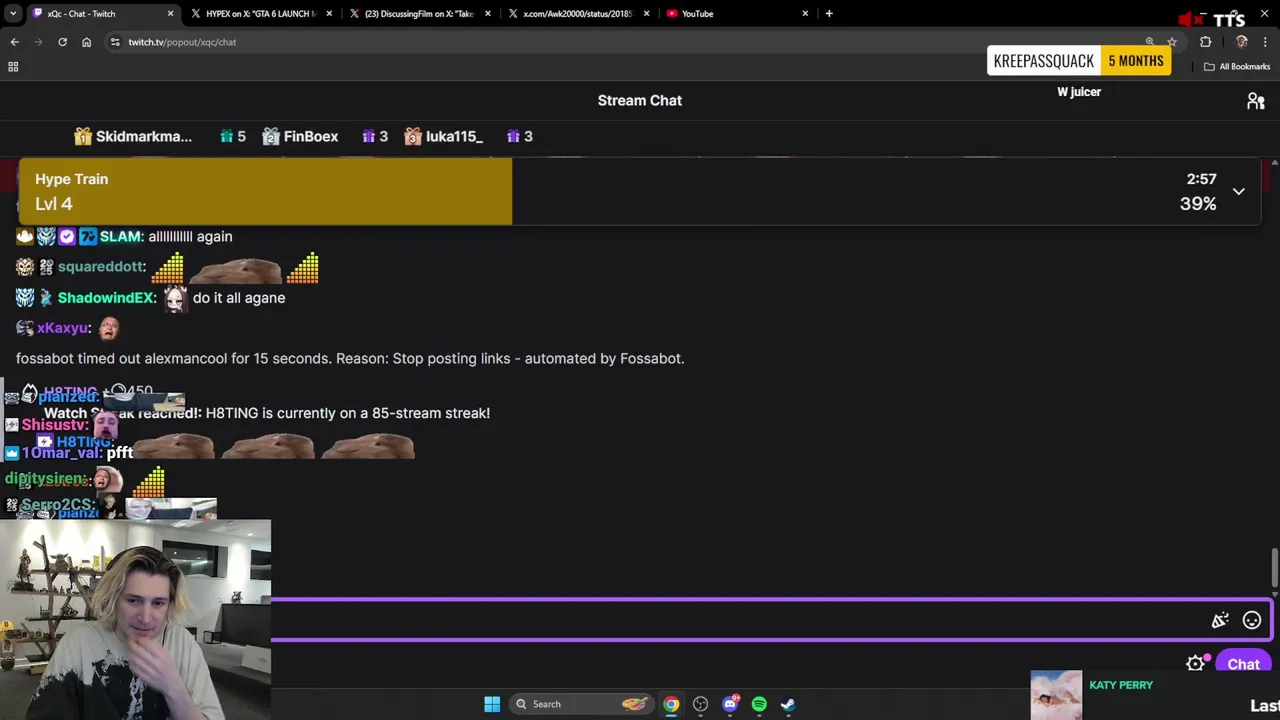Go back in browser history
The width and height of the screenshot is (1280, 720).
14,42
